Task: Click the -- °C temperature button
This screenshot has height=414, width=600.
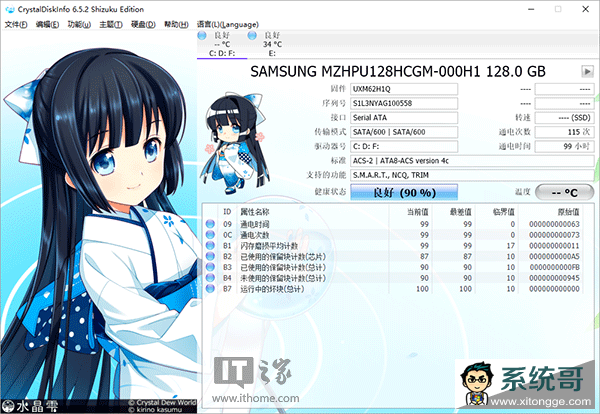Action: (x=564, y=192)
